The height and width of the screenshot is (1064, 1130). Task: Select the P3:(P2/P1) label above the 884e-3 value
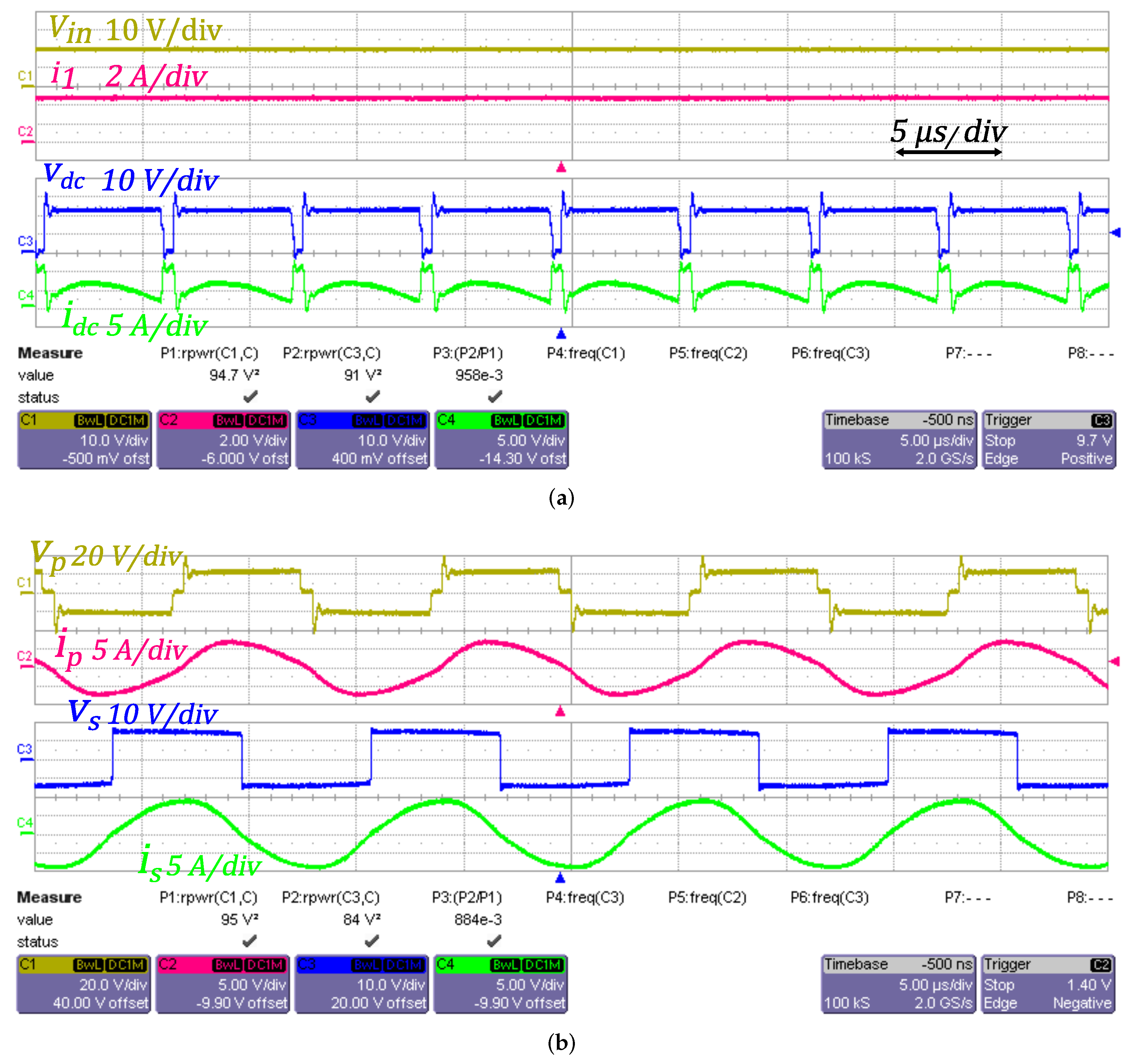coord(467,897)
